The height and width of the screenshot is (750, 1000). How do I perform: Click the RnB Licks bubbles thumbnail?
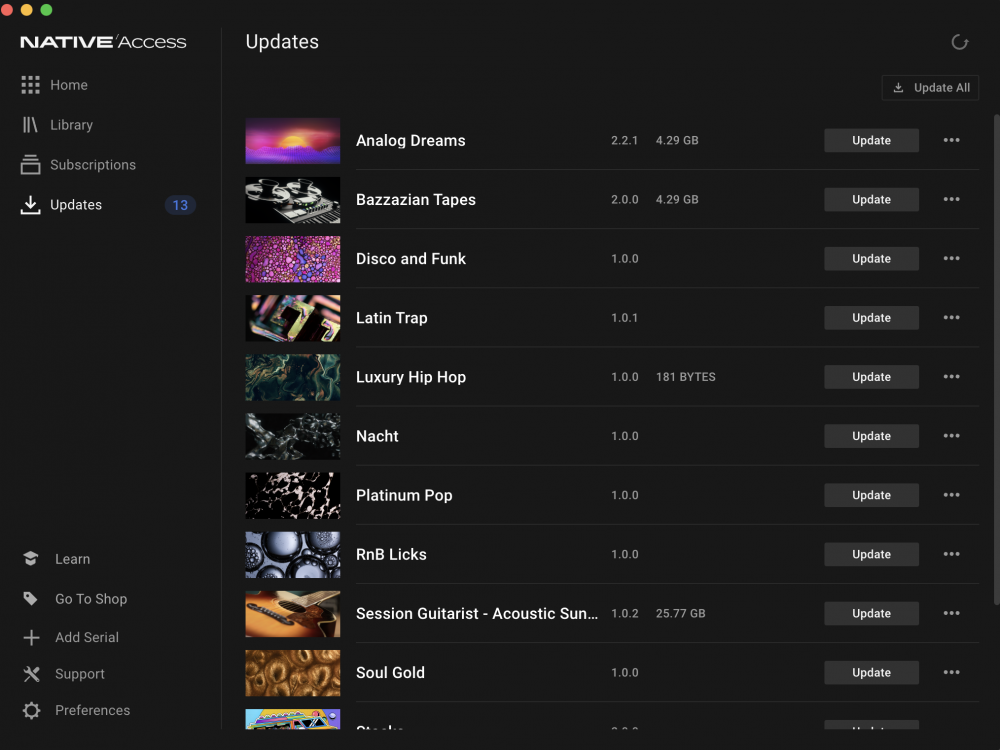293,554
